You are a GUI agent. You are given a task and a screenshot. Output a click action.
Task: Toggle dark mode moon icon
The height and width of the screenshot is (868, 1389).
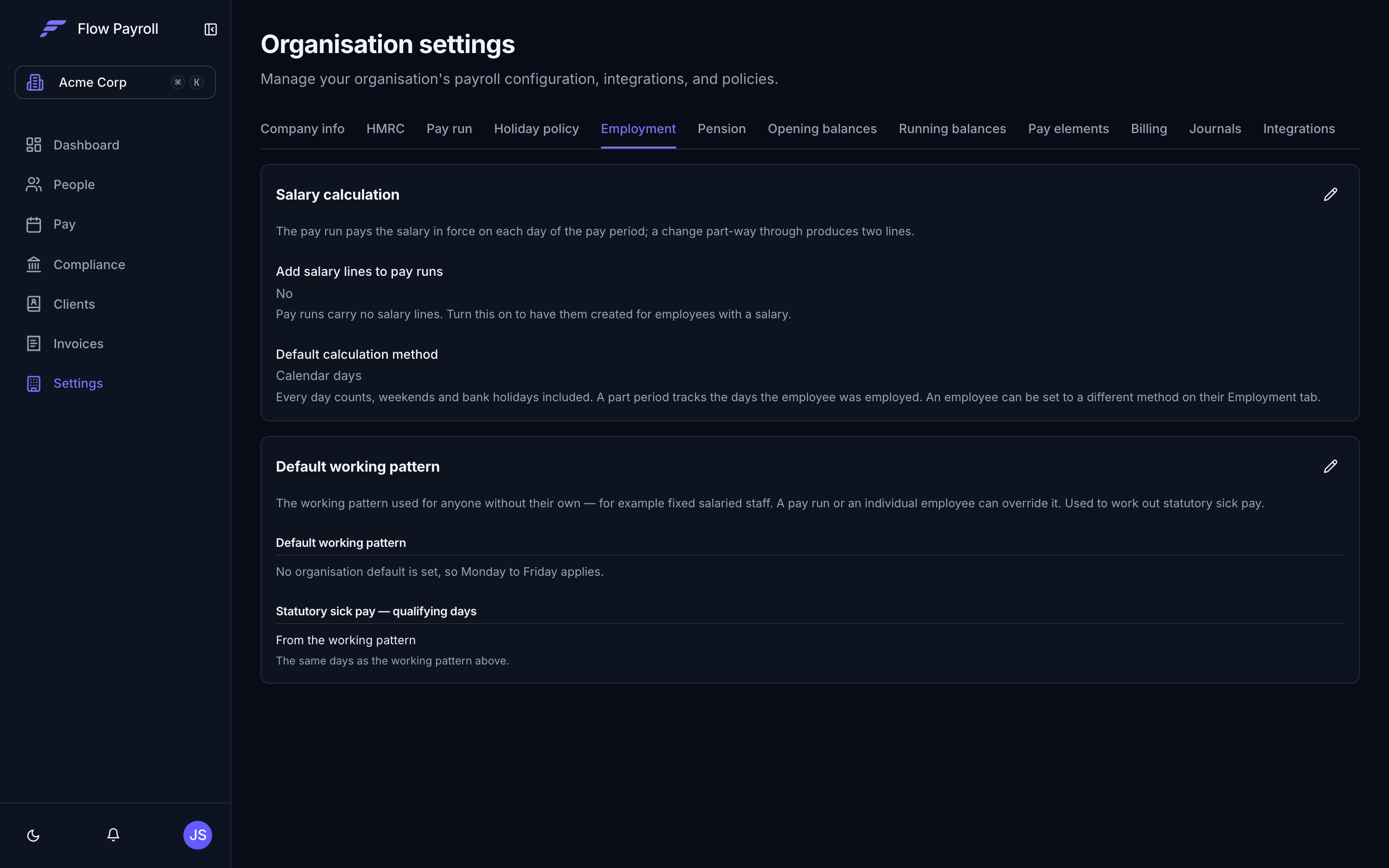coord(33,835)
